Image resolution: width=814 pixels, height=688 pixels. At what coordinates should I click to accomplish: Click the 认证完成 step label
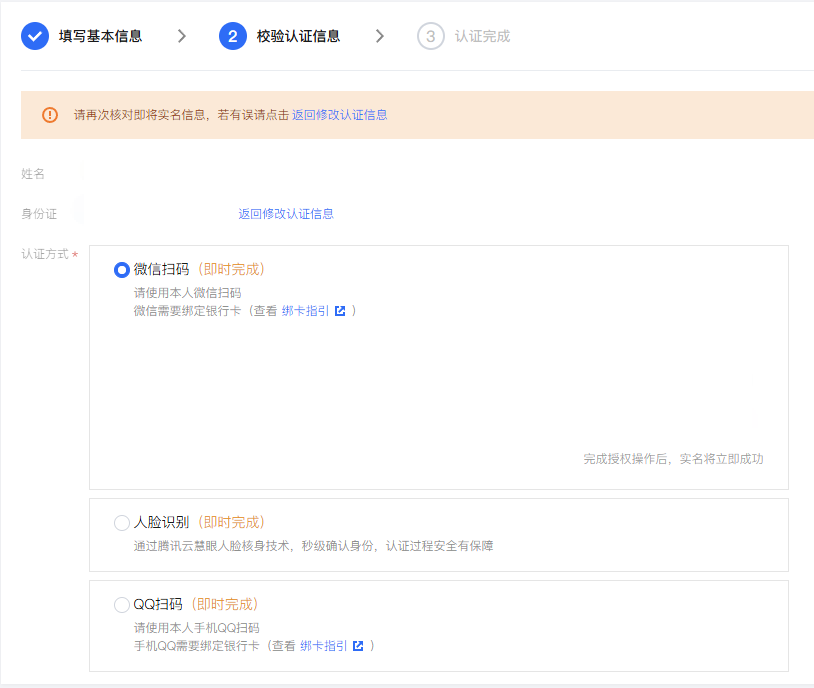coord(482,36)
